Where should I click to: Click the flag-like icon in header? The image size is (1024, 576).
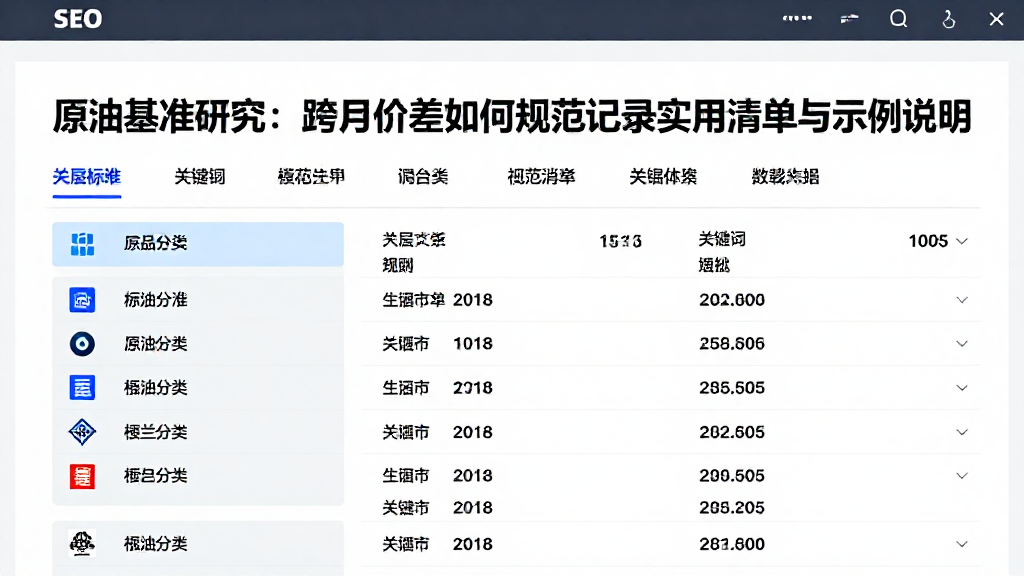849,19
